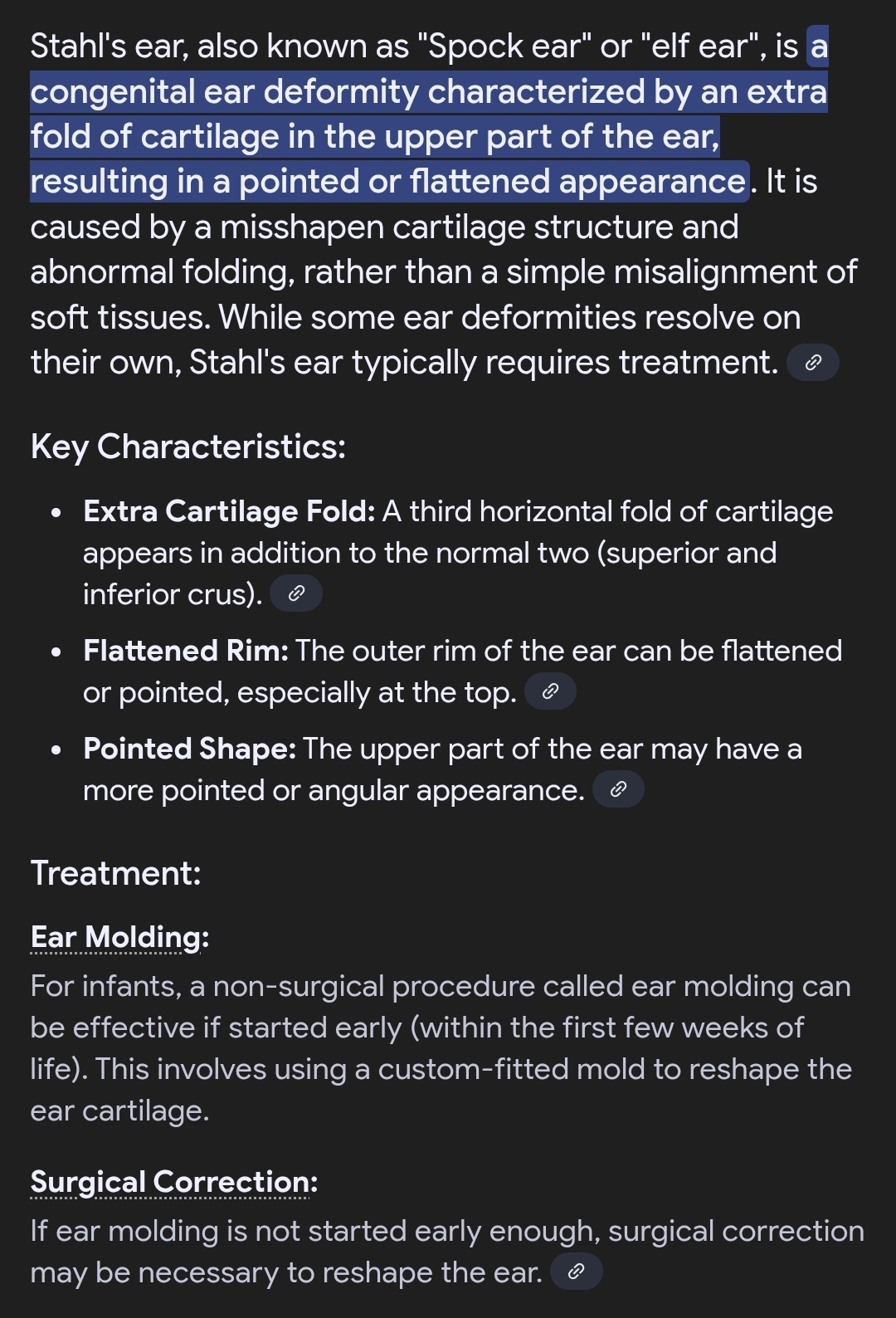The width and height of the screenshot is (896, 1318).
Task: Click the highlighted congenital ear deformity text
Action: pos(428,115)
